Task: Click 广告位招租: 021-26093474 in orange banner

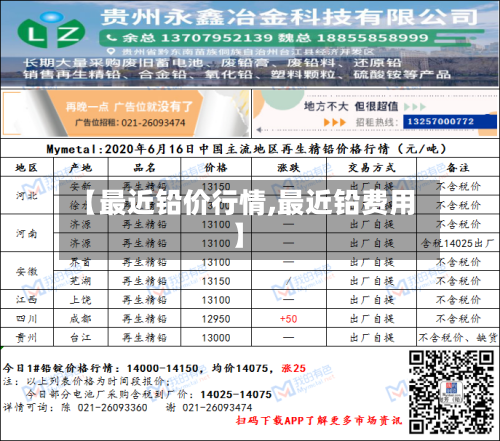Action: pos(130,123)
